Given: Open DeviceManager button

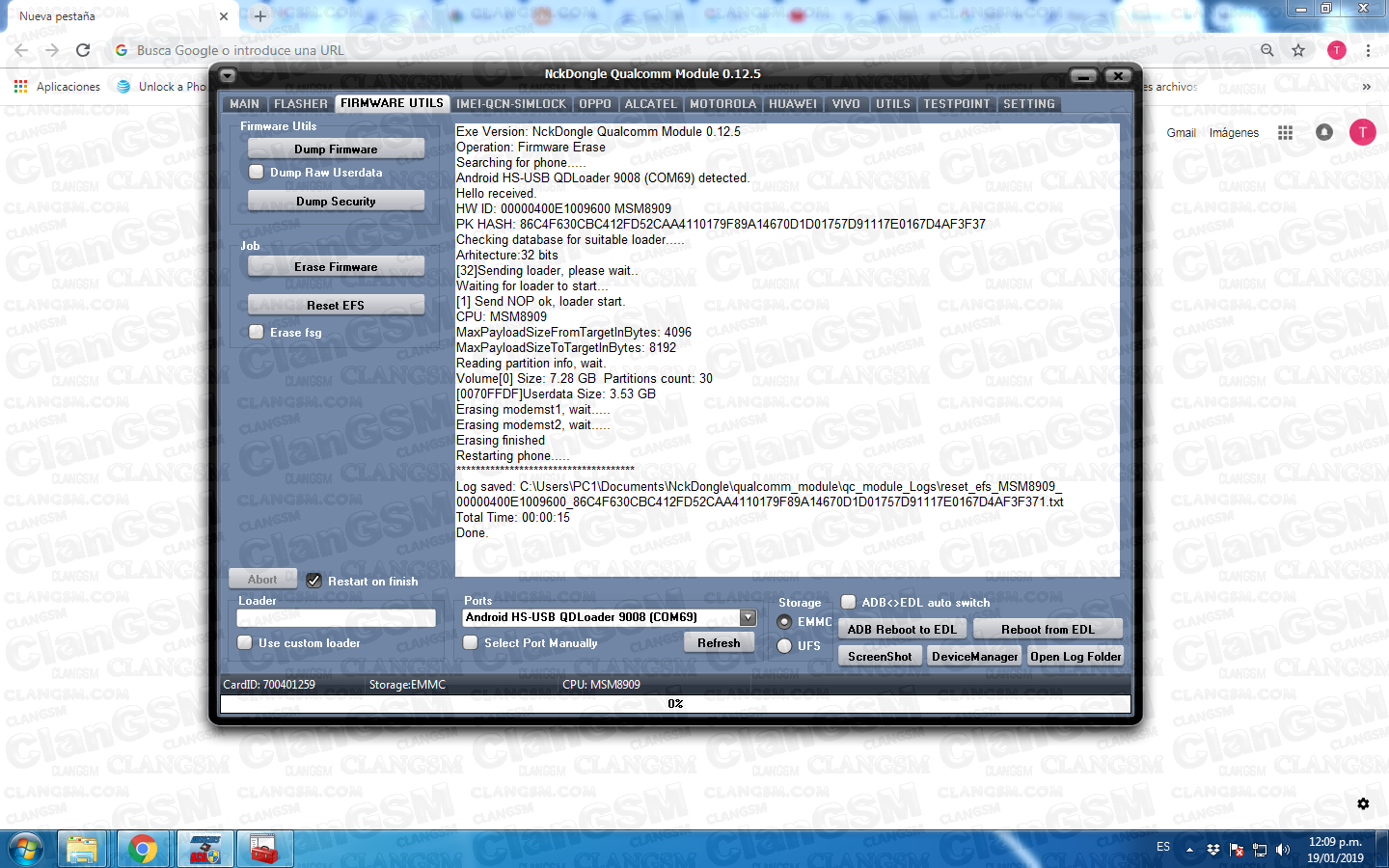Looking at the screenshot, I should tap(974, 656).
